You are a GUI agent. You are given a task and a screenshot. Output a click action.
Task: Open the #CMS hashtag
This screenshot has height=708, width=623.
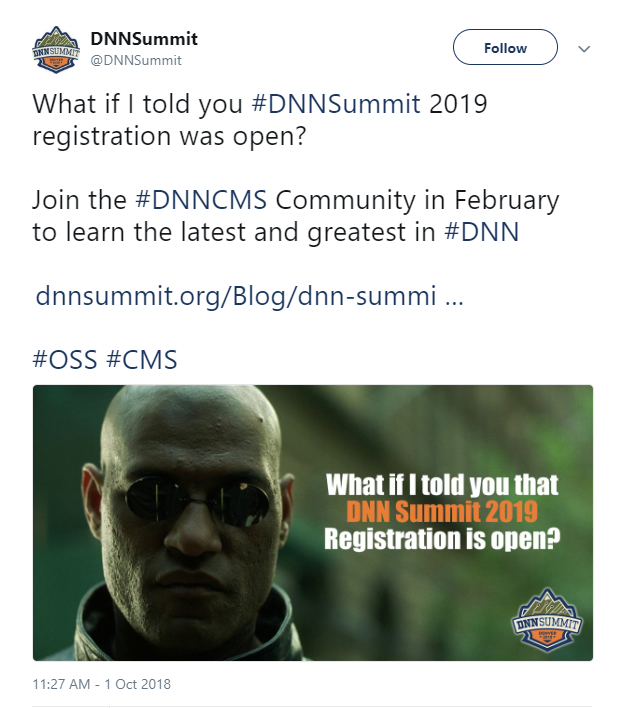point(142,360)
